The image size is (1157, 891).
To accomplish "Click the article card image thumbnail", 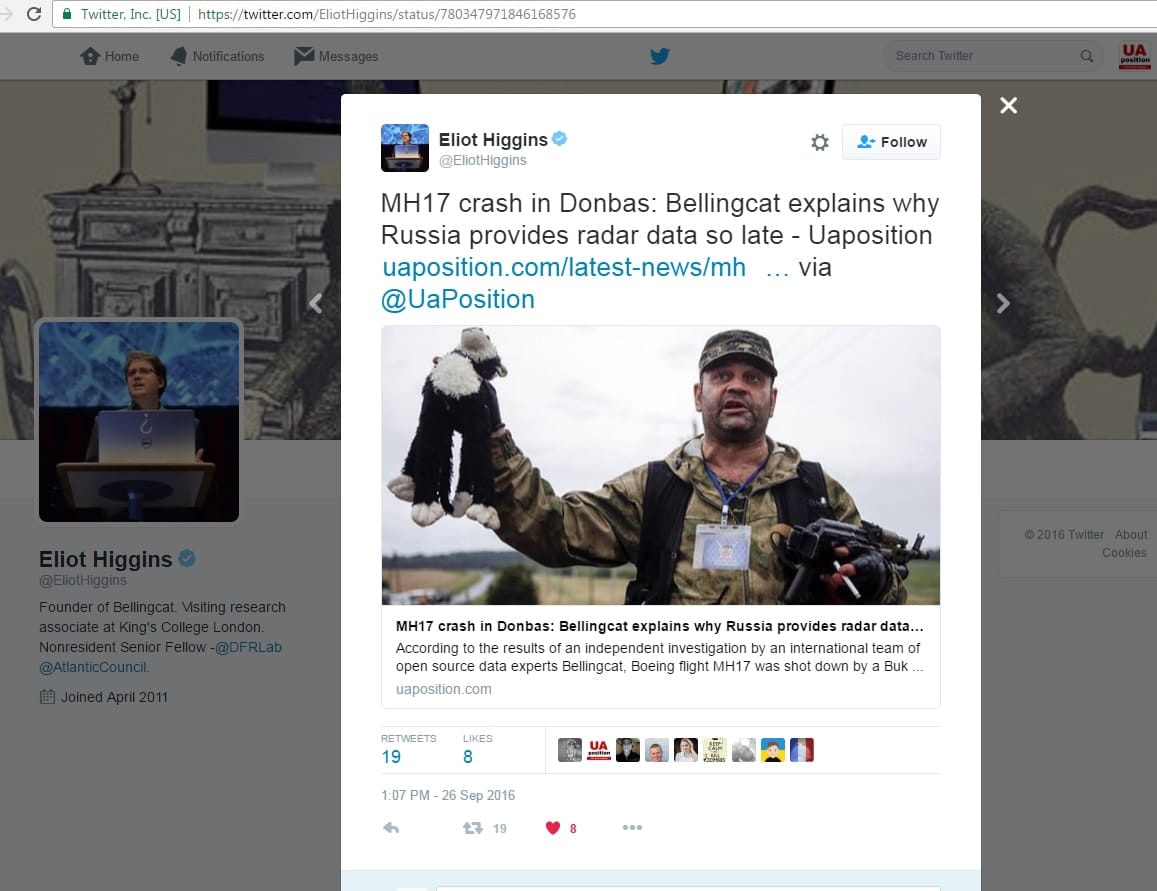I will coord(660,465).
